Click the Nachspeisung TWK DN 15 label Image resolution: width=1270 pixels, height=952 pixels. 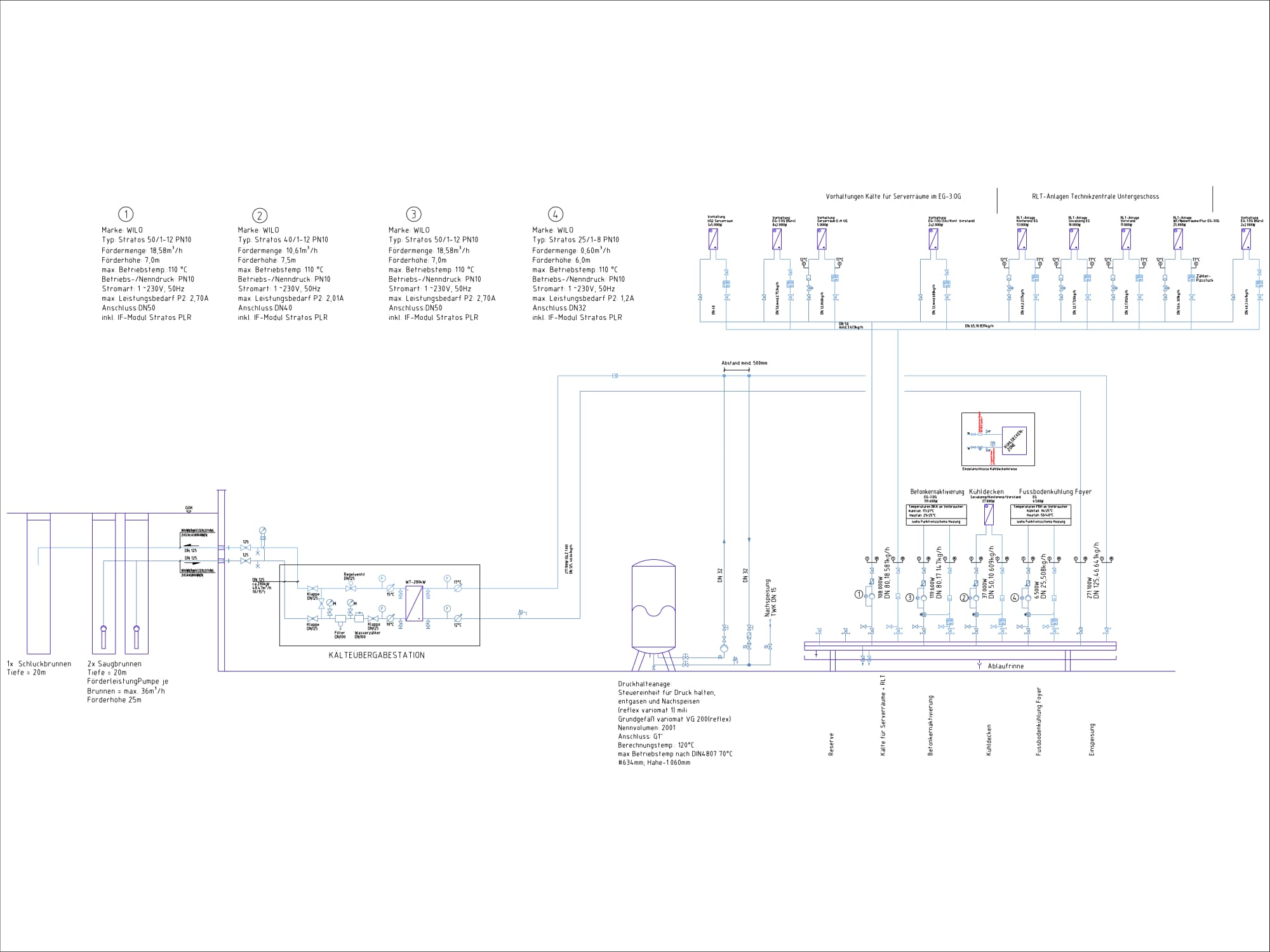[770, 598]
